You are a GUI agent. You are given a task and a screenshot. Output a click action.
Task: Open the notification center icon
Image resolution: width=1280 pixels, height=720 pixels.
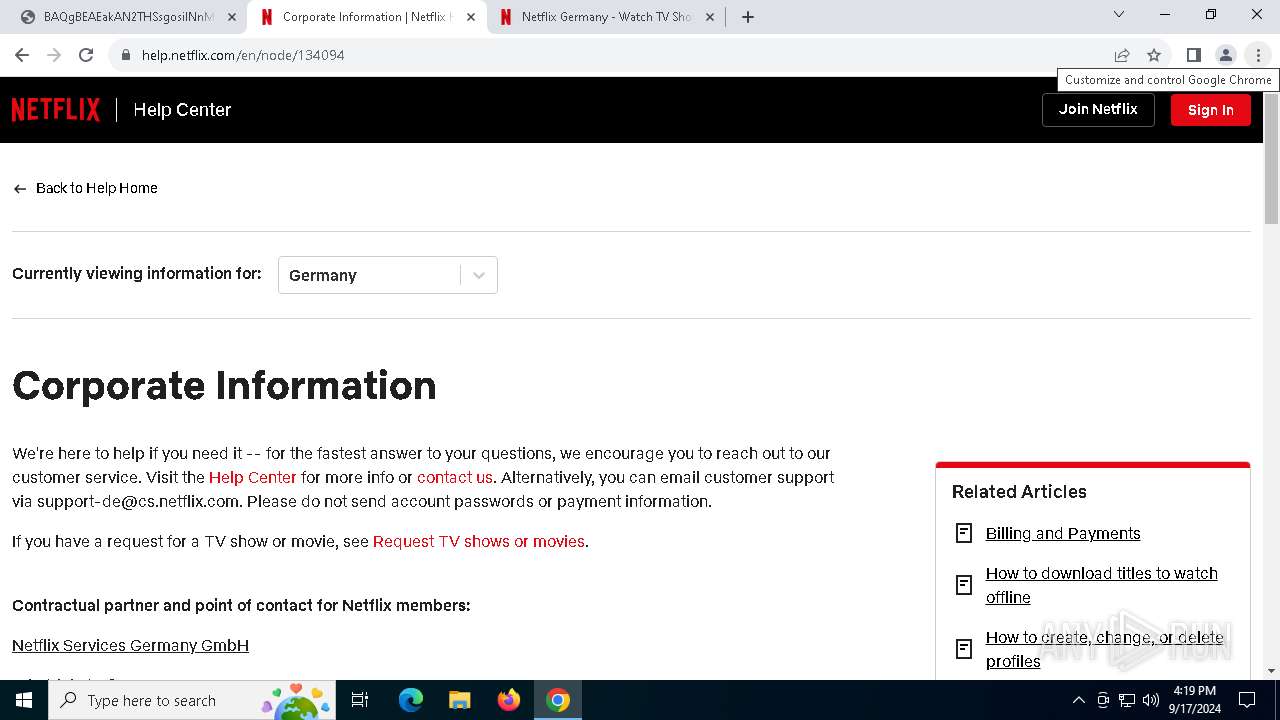1247,700
